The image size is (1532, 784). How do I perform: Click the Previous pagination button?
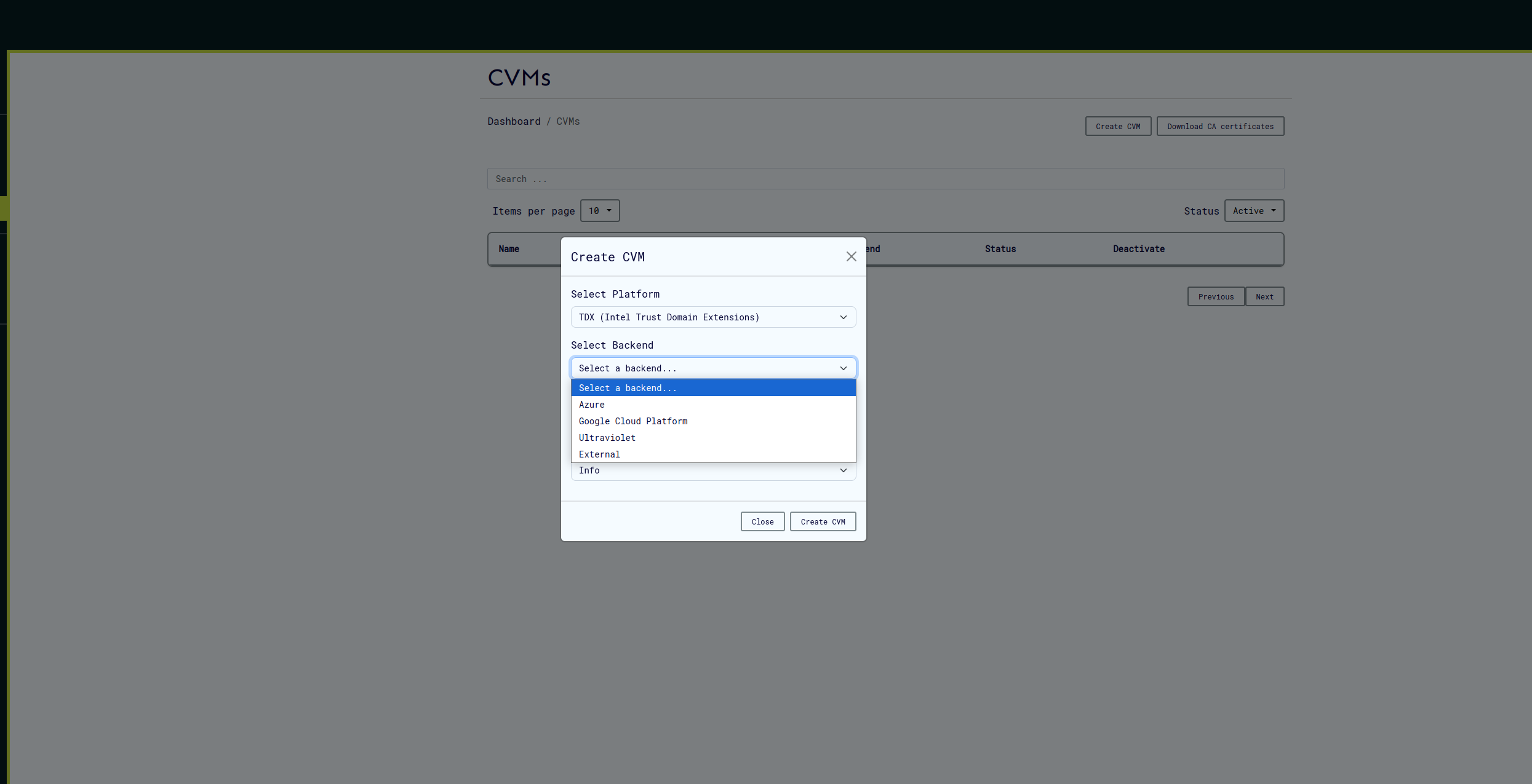[1216, 296]
